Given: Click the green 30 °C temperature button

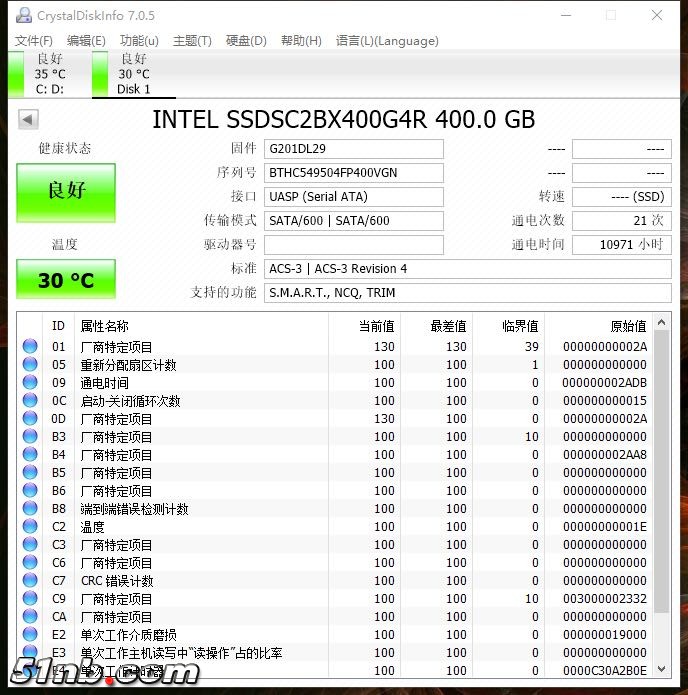Looking at the screenshot, I should (66, 280).
